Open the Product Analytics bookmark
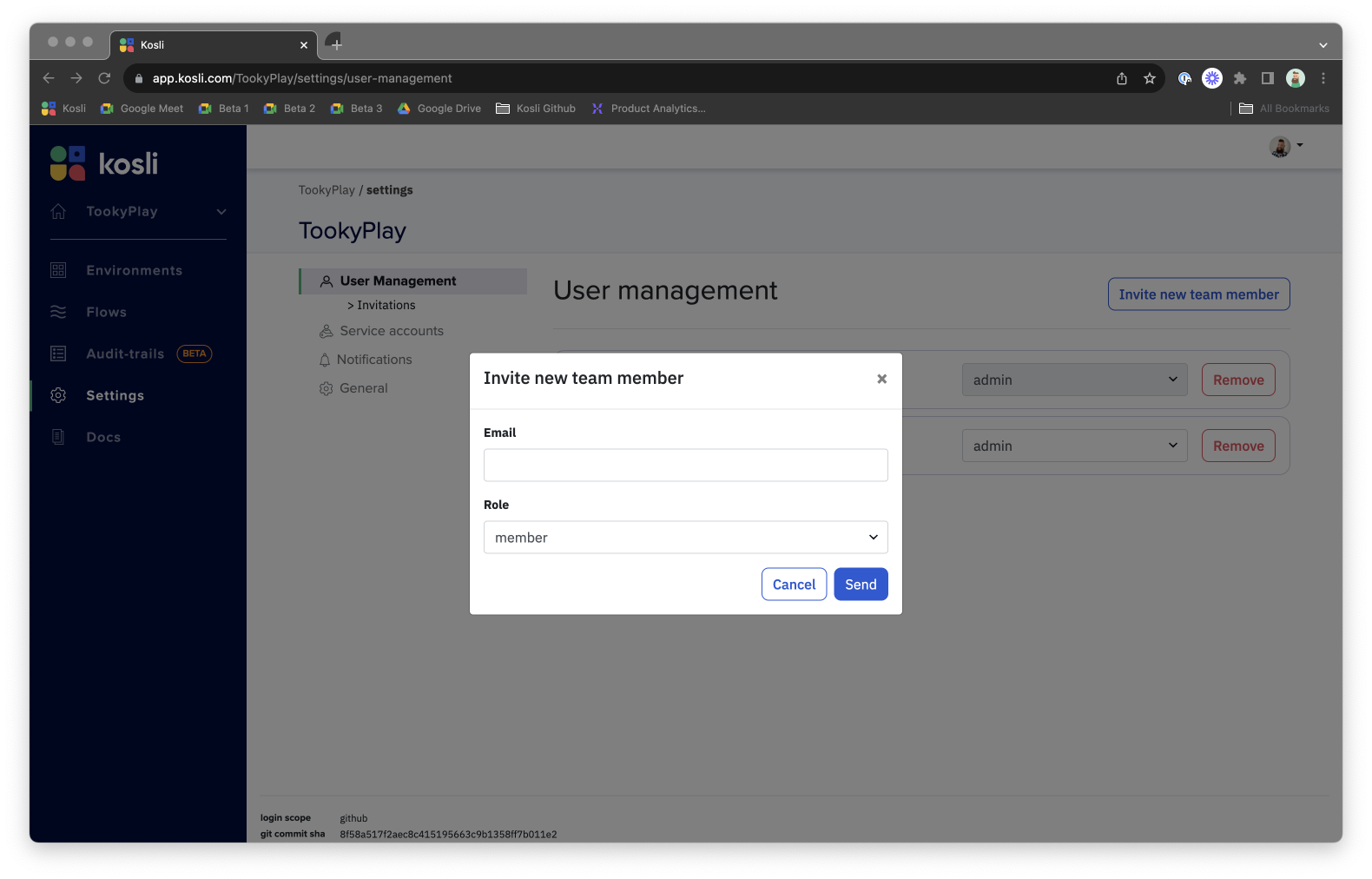Image resolution: width=1372 pixels, height=879 pixels. 648,109
